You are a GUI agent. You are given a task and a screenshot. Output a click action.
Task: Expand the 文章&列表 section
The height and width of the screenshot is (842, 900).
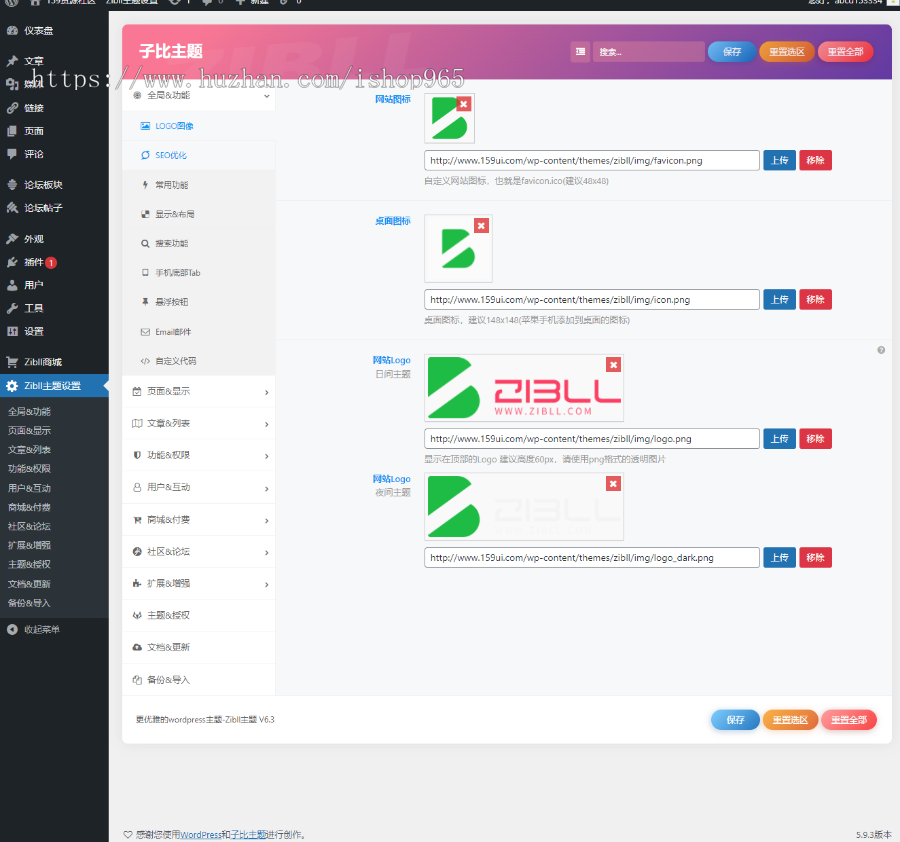[x=199, y=424]
